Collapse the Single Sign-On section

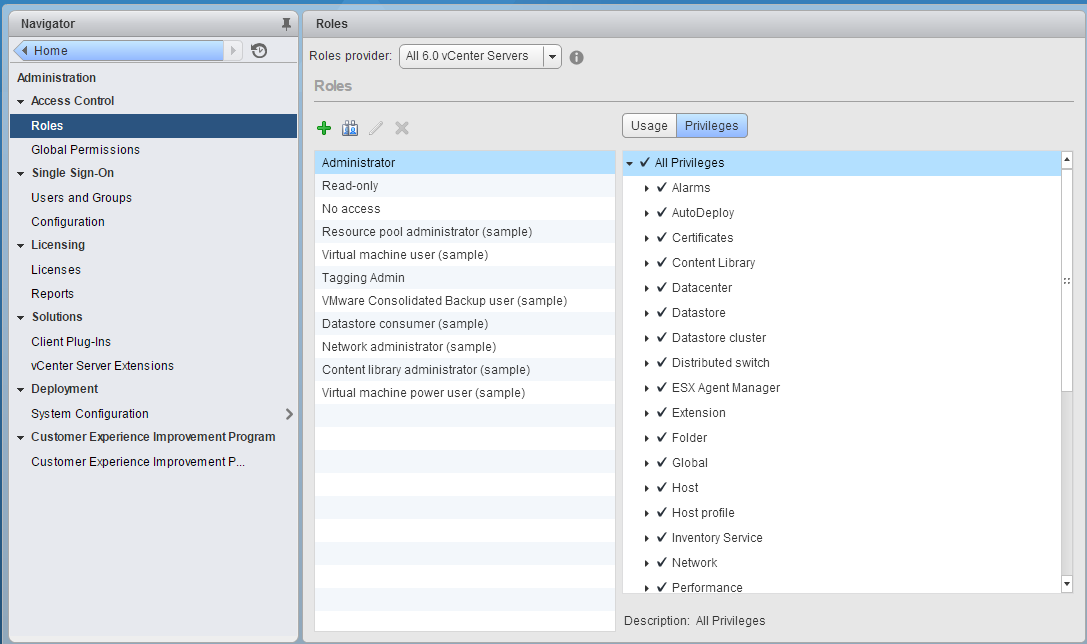(21, 173)
